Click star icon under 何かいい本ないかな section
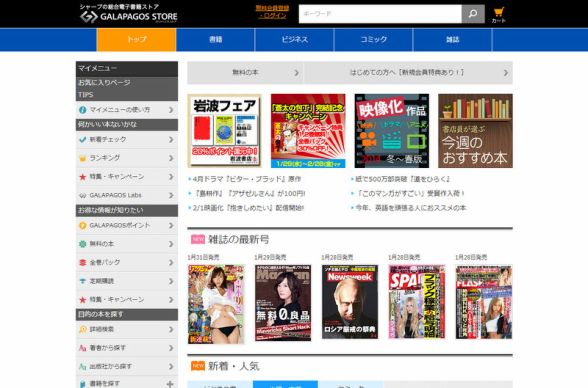588x388 pixels. click(x=82, y=177)
